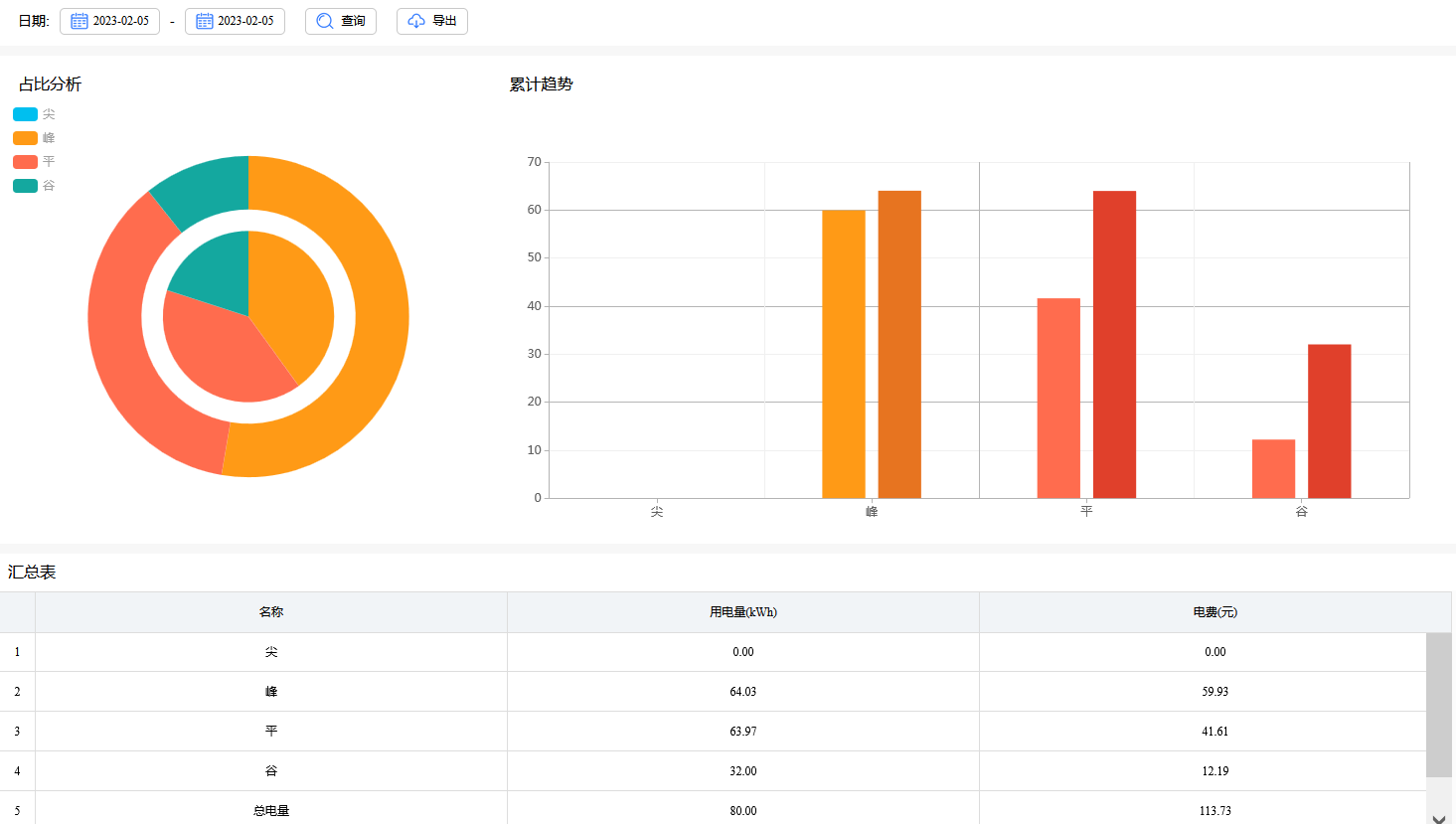Click the 64.03 usage cell

coord(743,692)
